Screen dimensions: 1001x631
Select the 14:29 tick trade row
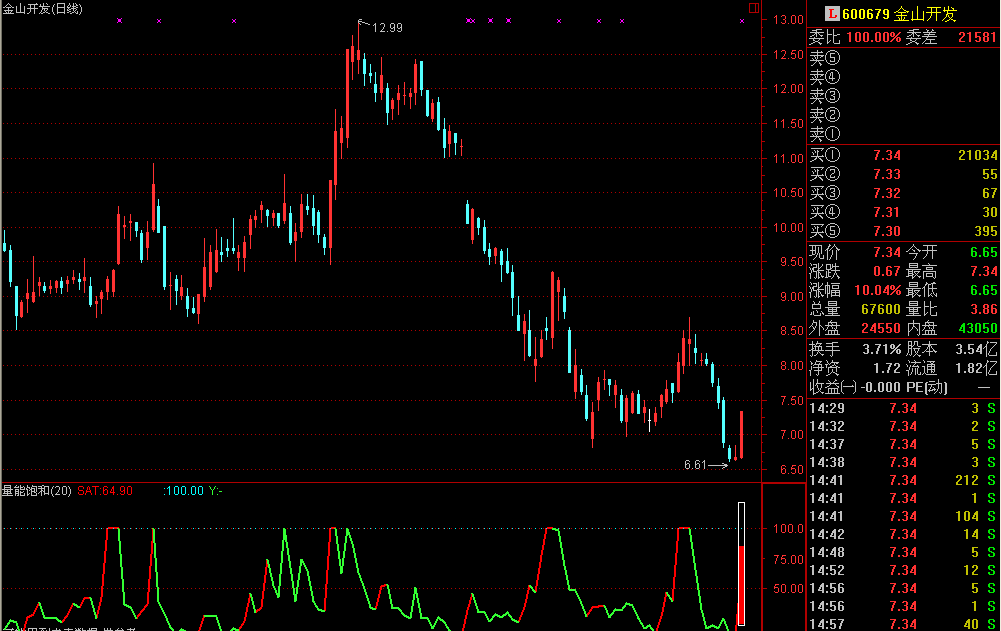(903, 408)
